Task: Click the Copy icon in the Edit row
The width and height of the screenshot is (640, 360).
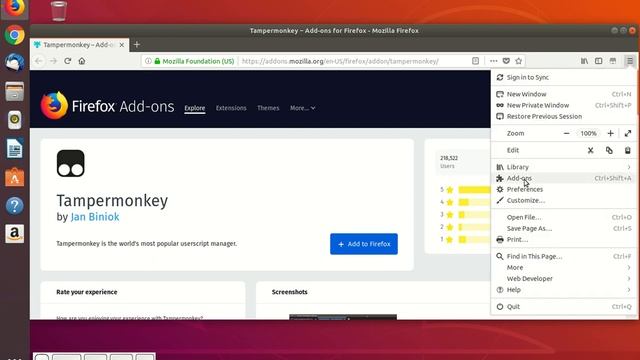Action: click(609, 150)
